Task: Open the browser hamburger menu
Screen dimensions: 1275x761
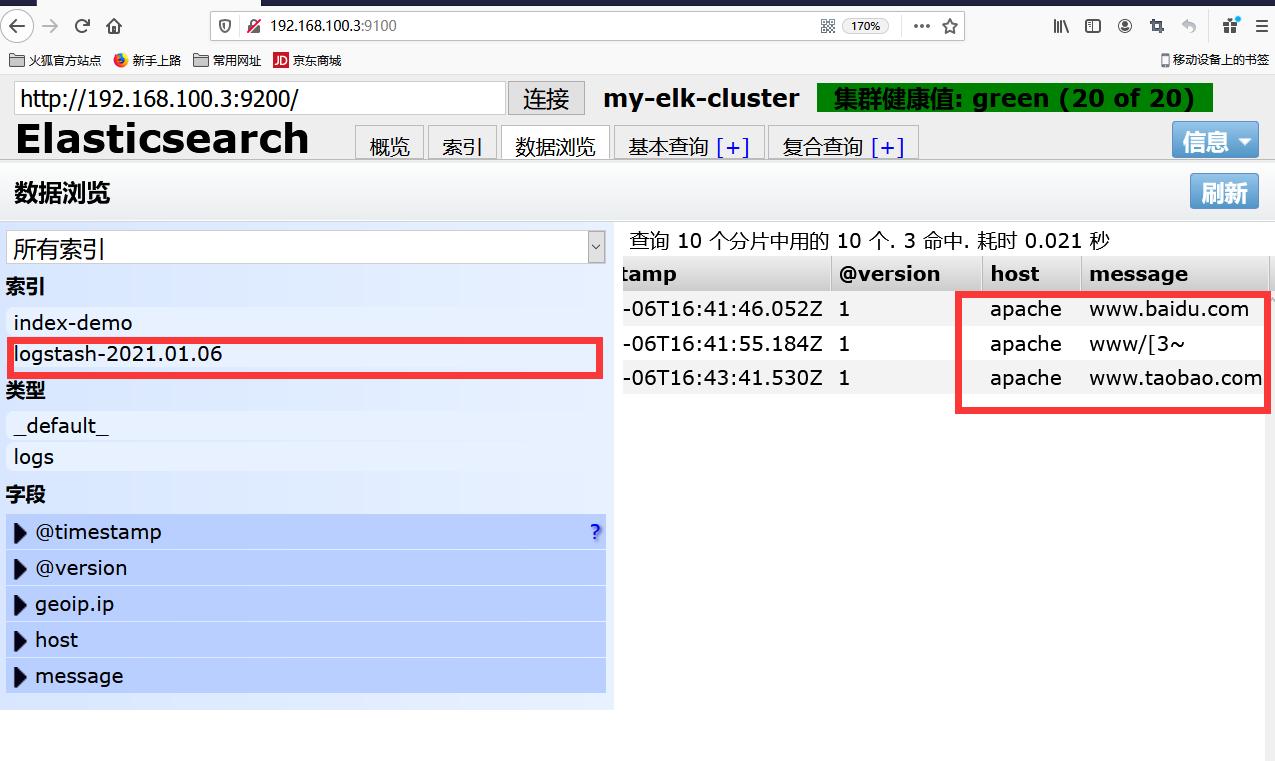Action: [1260, 26]
